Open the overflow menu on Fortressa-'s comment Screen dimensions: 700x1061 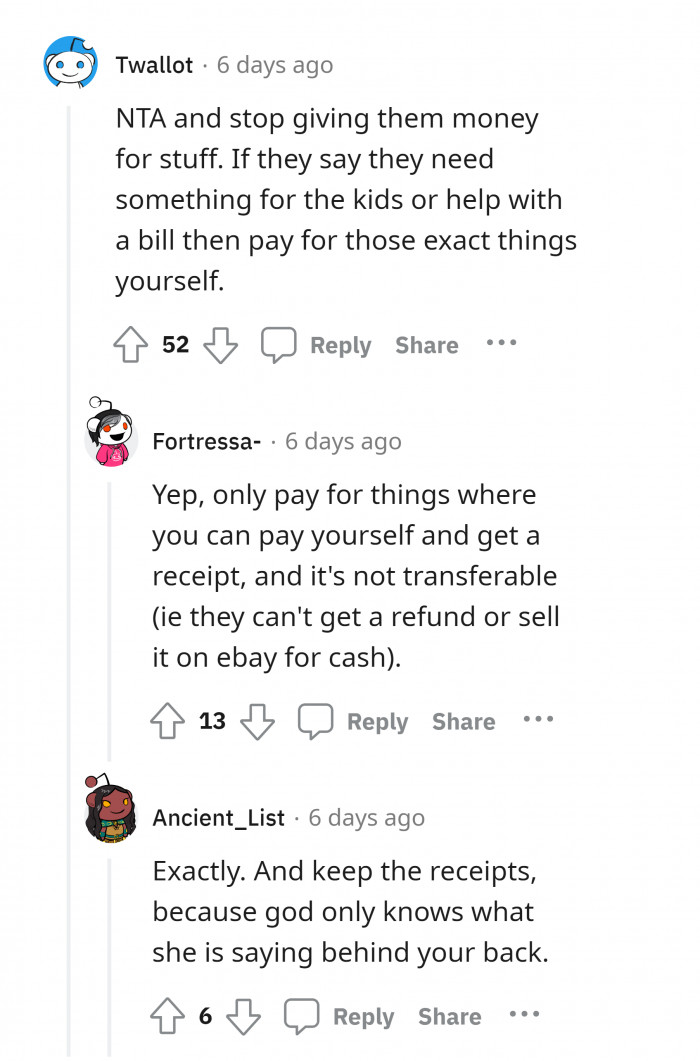click(x=539, y=720)
